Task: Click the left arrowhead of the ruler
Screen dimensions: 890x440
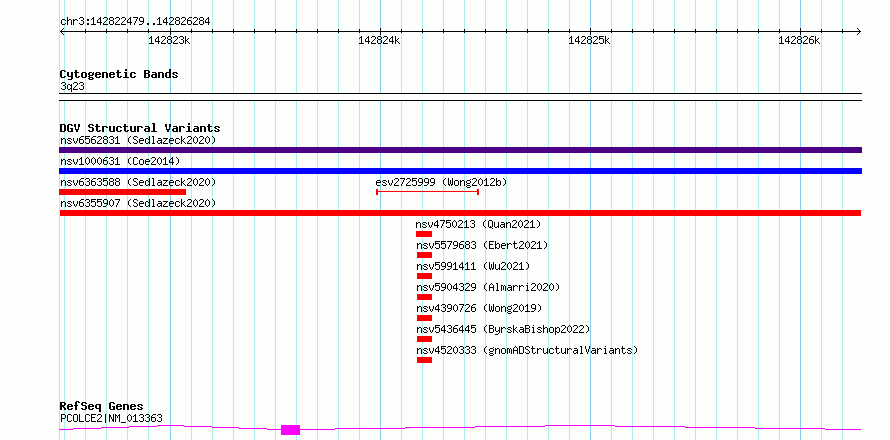Action: point(62,31)
